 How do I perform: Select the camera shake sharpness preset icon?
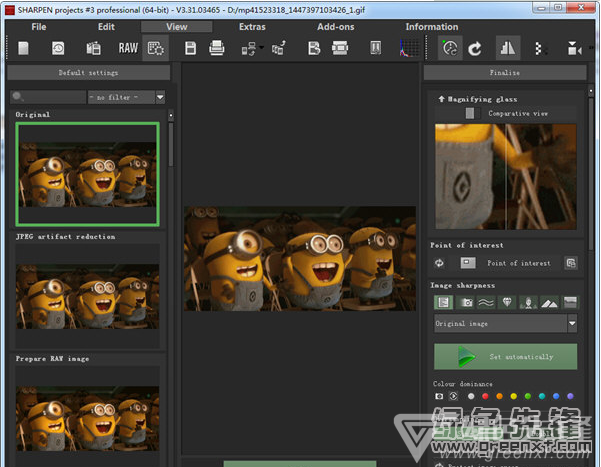click(466, 303)
